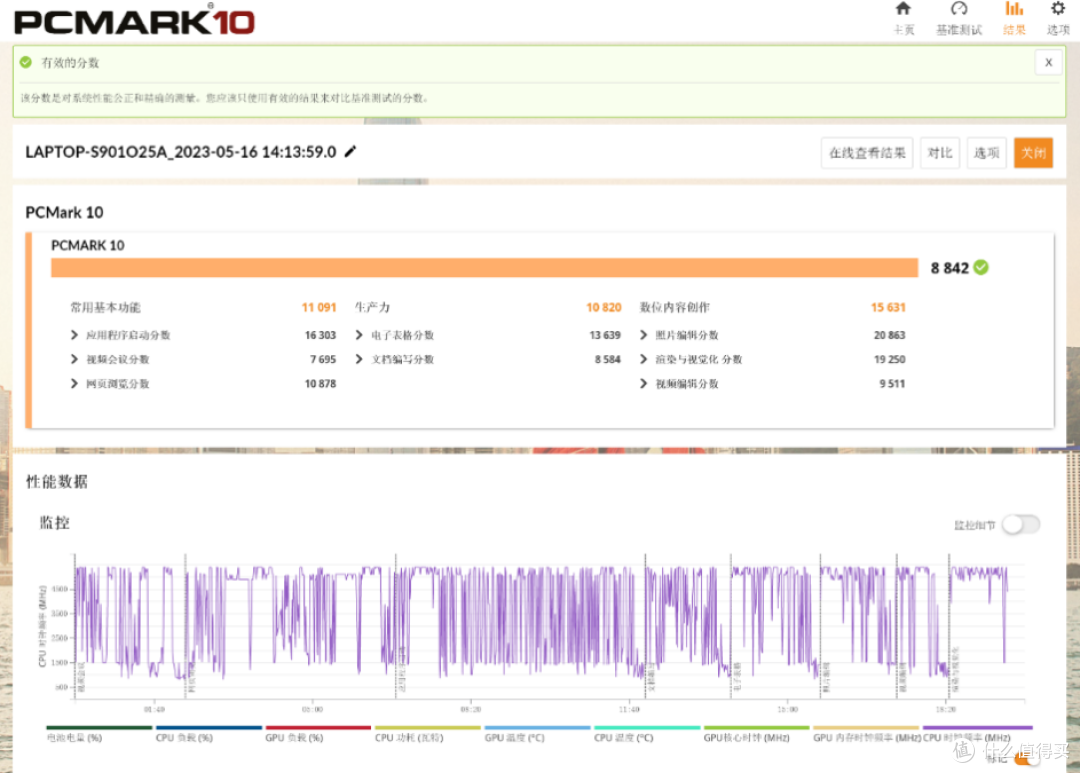Open the 选项 button beside 对比
This screenshot has height=773, width=1080.
coord(986,153)
